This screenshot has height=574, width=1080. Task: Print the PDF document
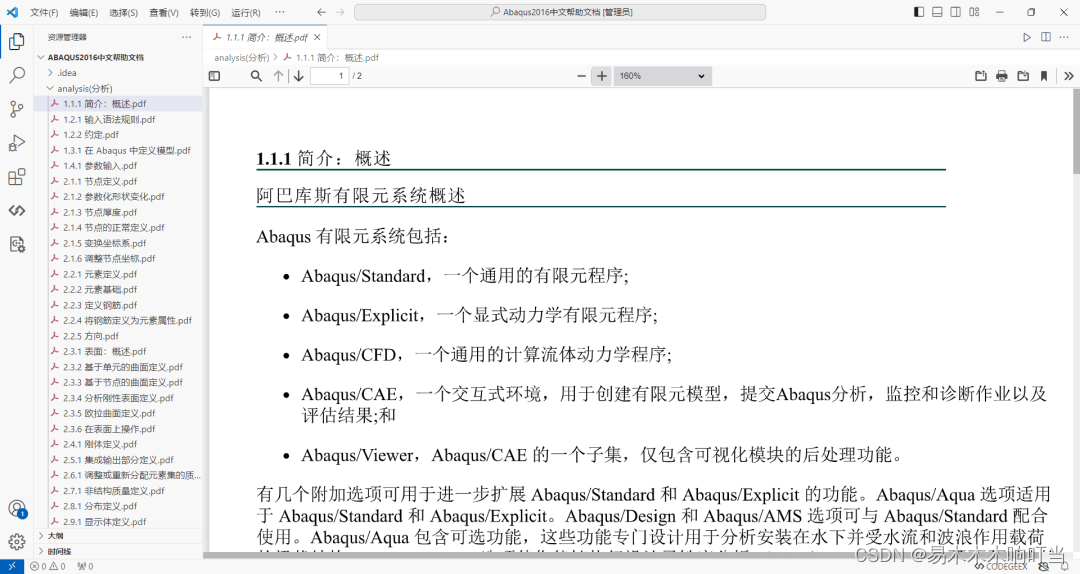[x=1001, y=76]
